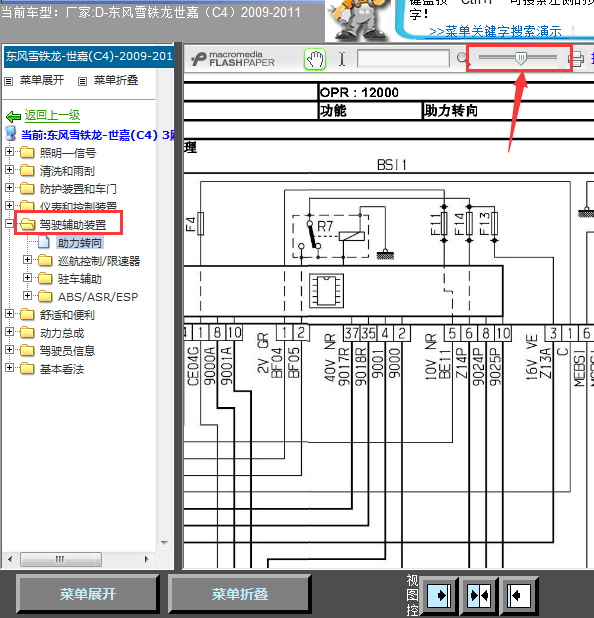Screen dimensions: 594x618
Task: Click the Macromedia FlashPaper logo
Action: tap(233, 59)
